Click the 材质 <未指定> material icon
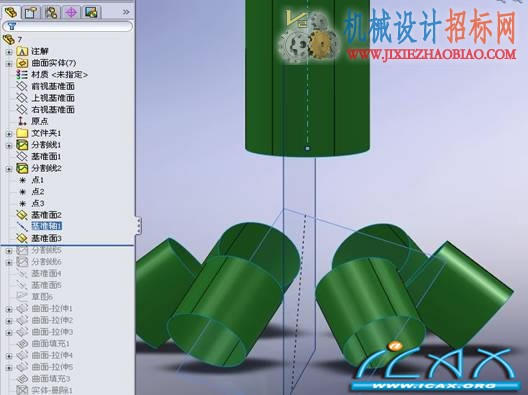 tap(22, 74)
